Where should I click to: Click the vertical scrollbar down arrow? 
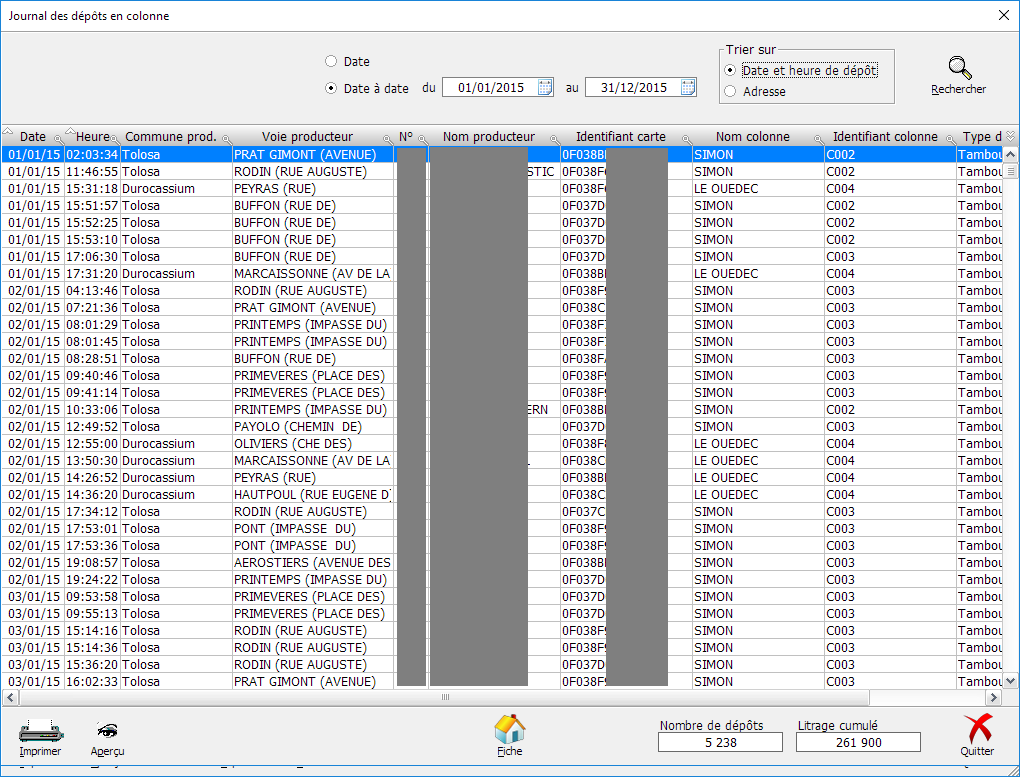click(1010, 681)
